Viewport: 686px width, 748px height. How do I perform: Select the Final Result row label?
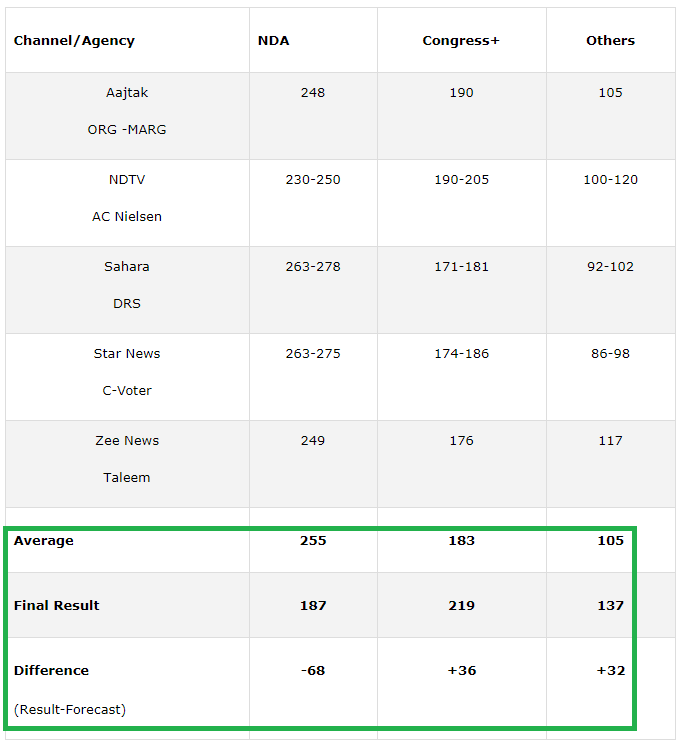click(x=57, y=606)
